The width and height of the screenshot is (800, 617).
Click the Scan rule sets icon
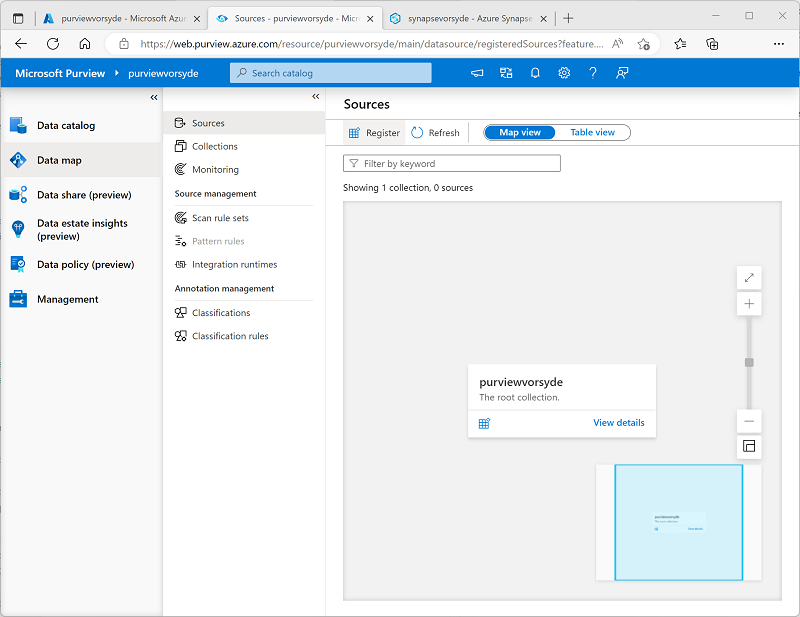pos(180,218)
